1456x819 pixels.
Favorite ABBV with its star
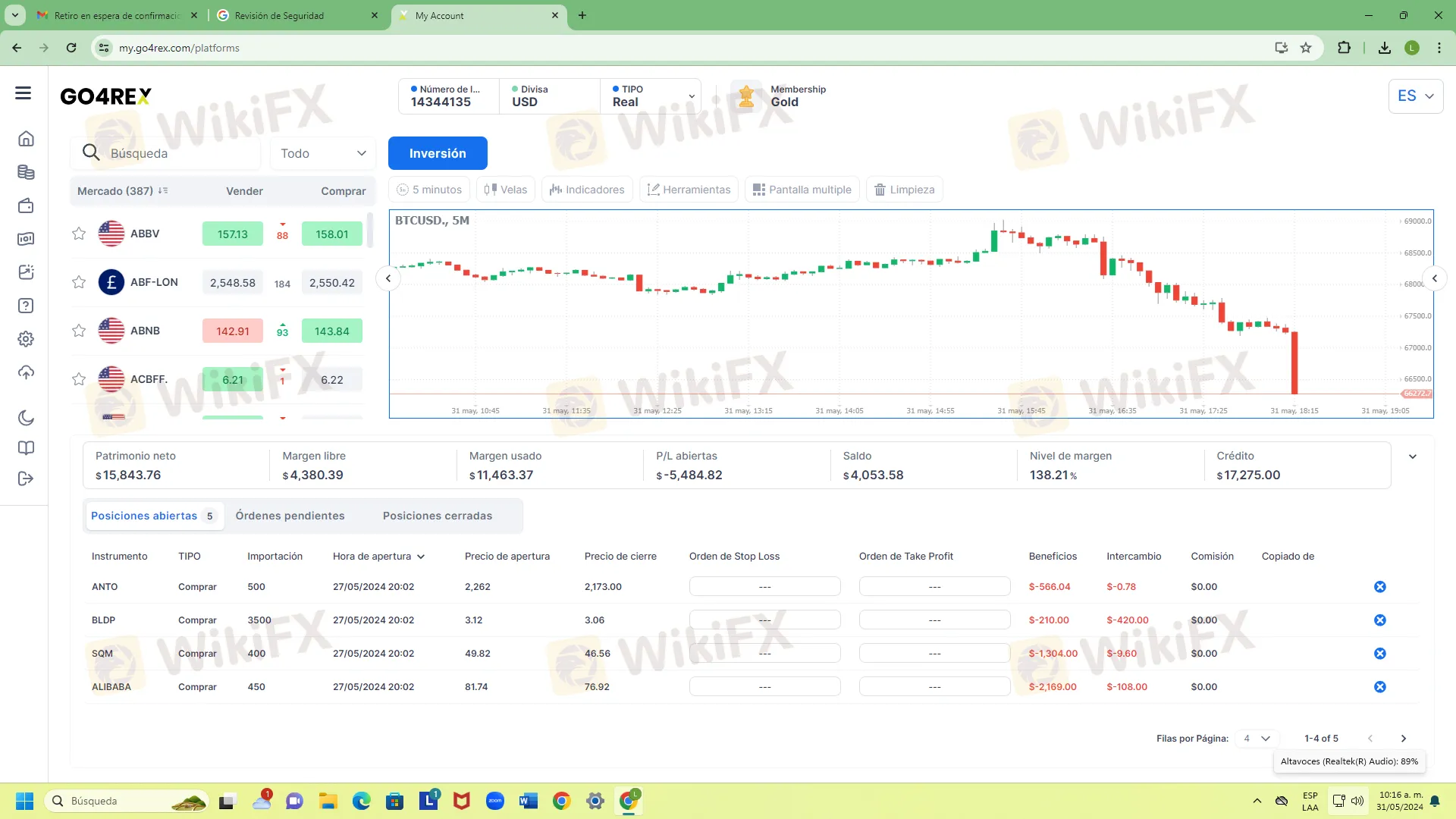click(79, 234)
